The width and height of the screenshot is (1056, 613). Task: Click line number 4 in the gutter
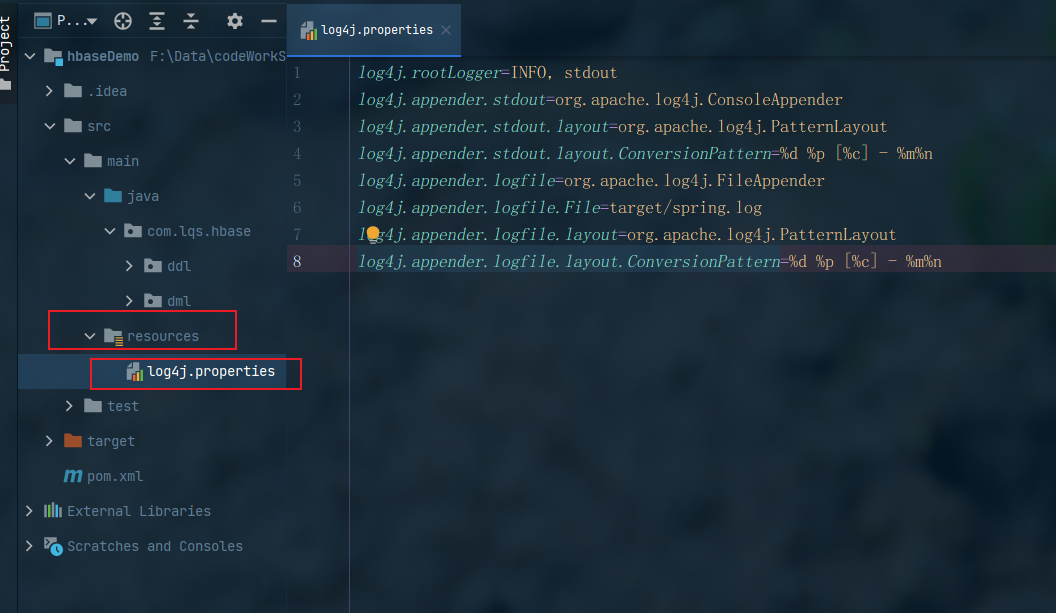(x=297, y=154)
